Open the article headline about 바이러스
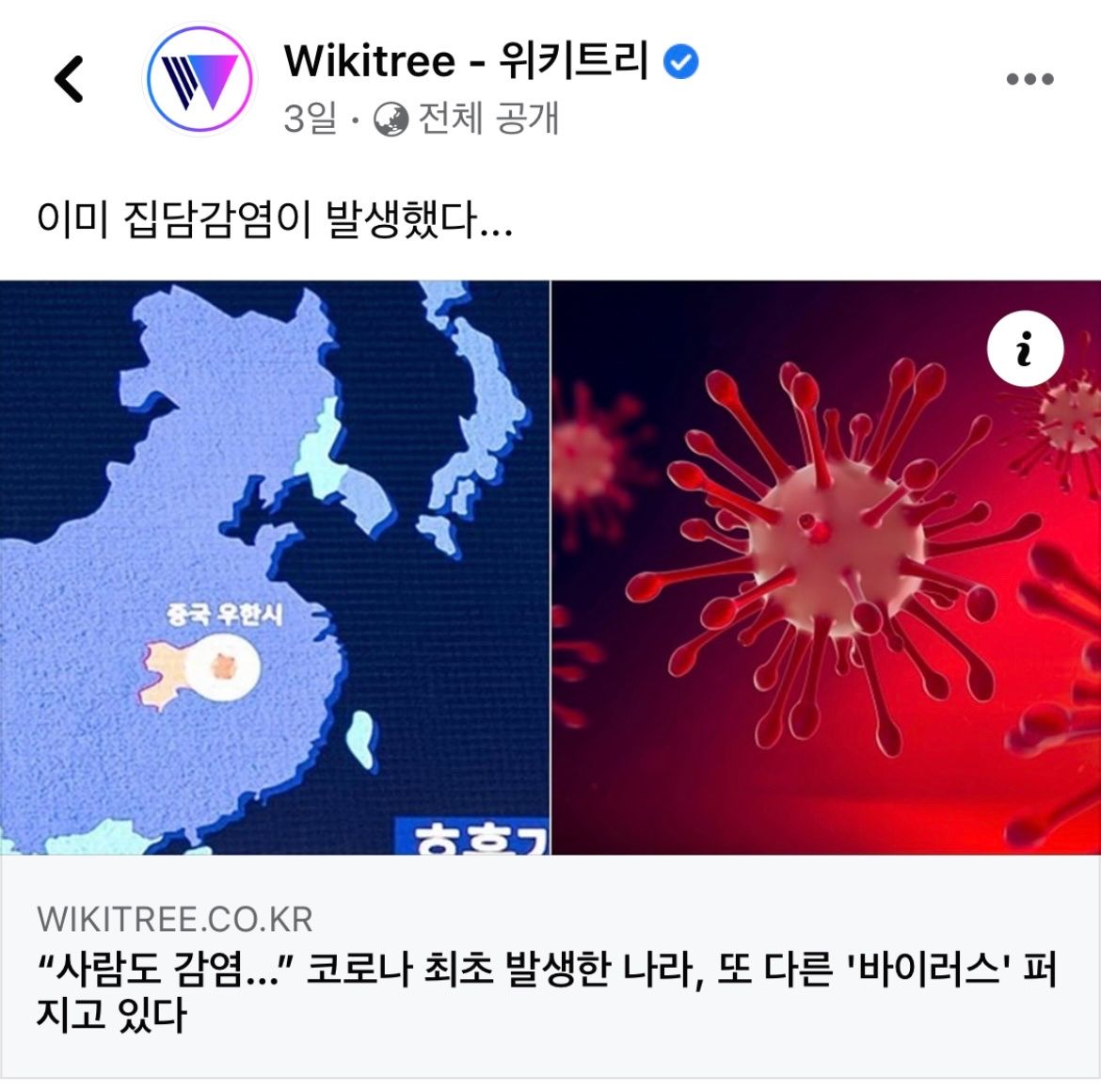The height and width of the screenshot is (1092, 1101). (x=547, y=991)
